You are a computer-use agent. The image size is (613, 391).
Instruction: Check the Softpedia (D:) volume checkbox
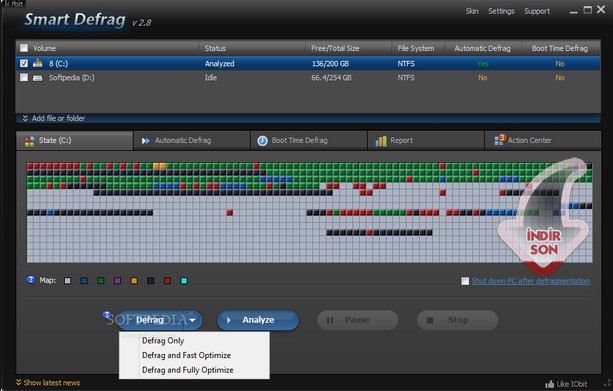click(24, 77)
